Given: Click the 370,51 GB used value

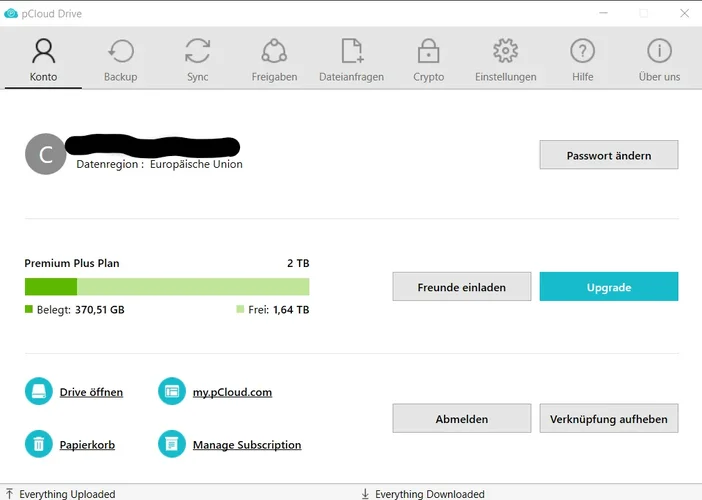Looking at the screenshot, I should tap(100, 310).
